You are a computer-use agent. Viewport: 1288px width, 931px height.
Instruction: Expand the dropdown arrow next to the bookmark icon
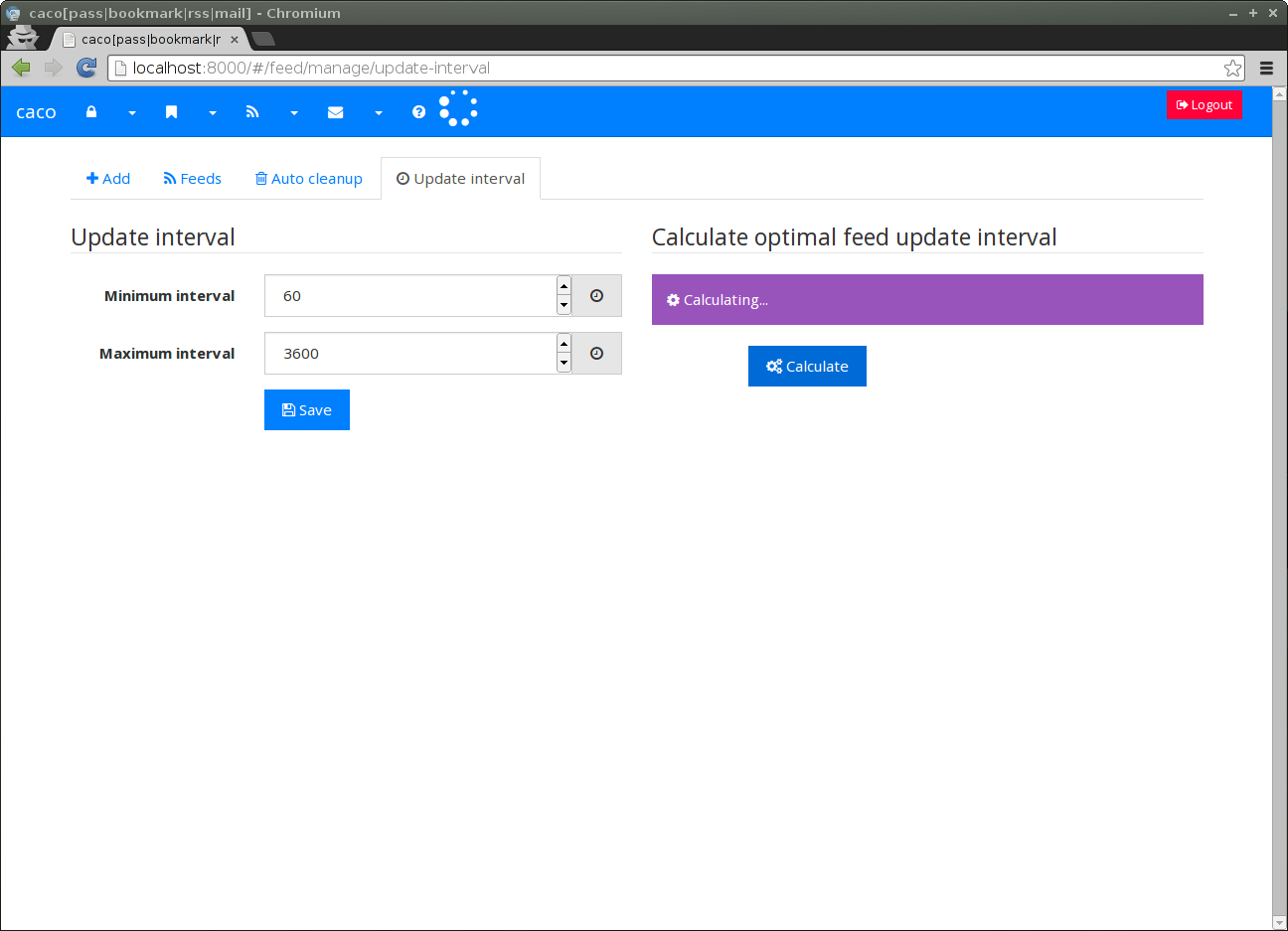[213, 113]
